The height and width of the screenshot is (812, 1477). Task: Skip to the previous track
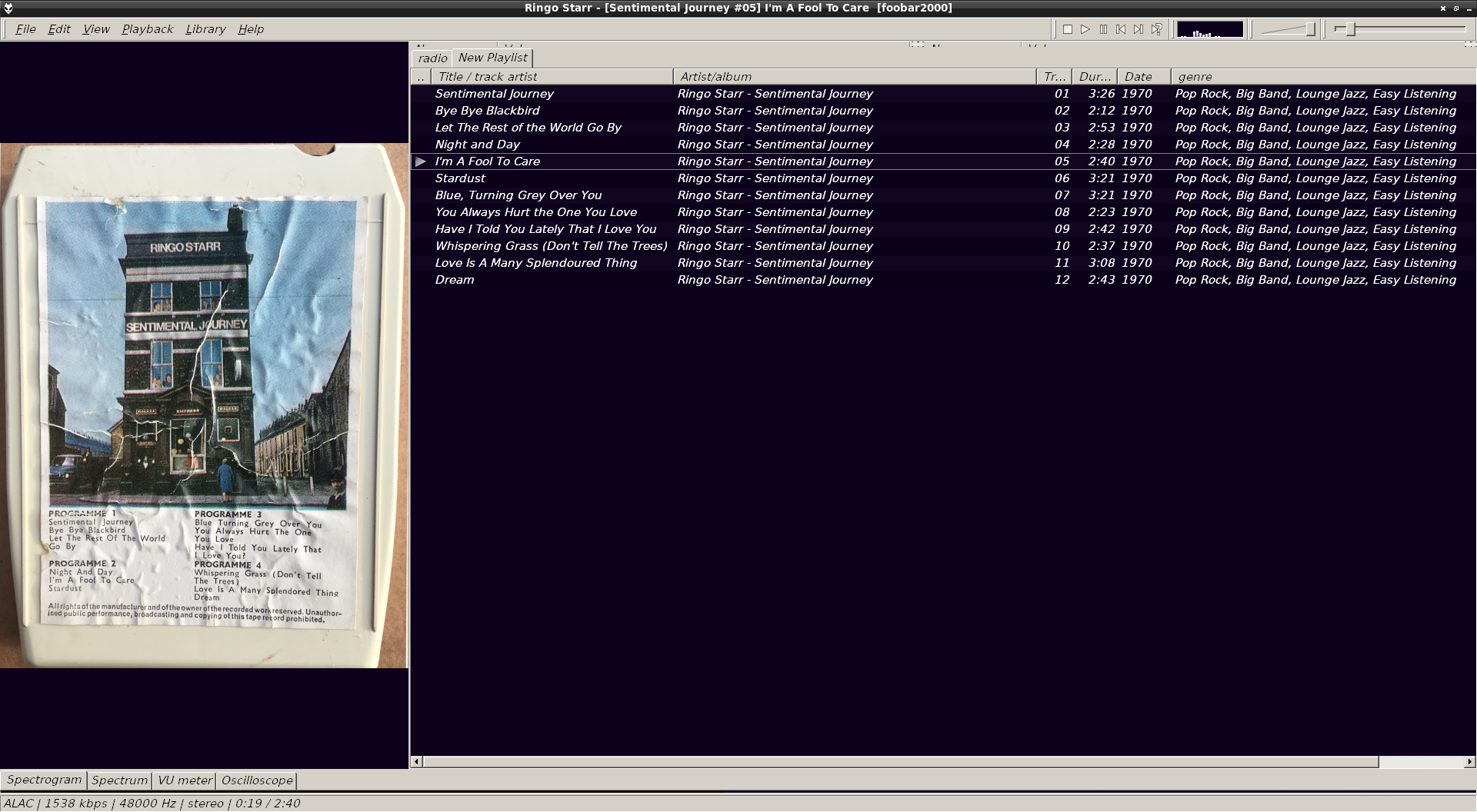coord(1121,29)
